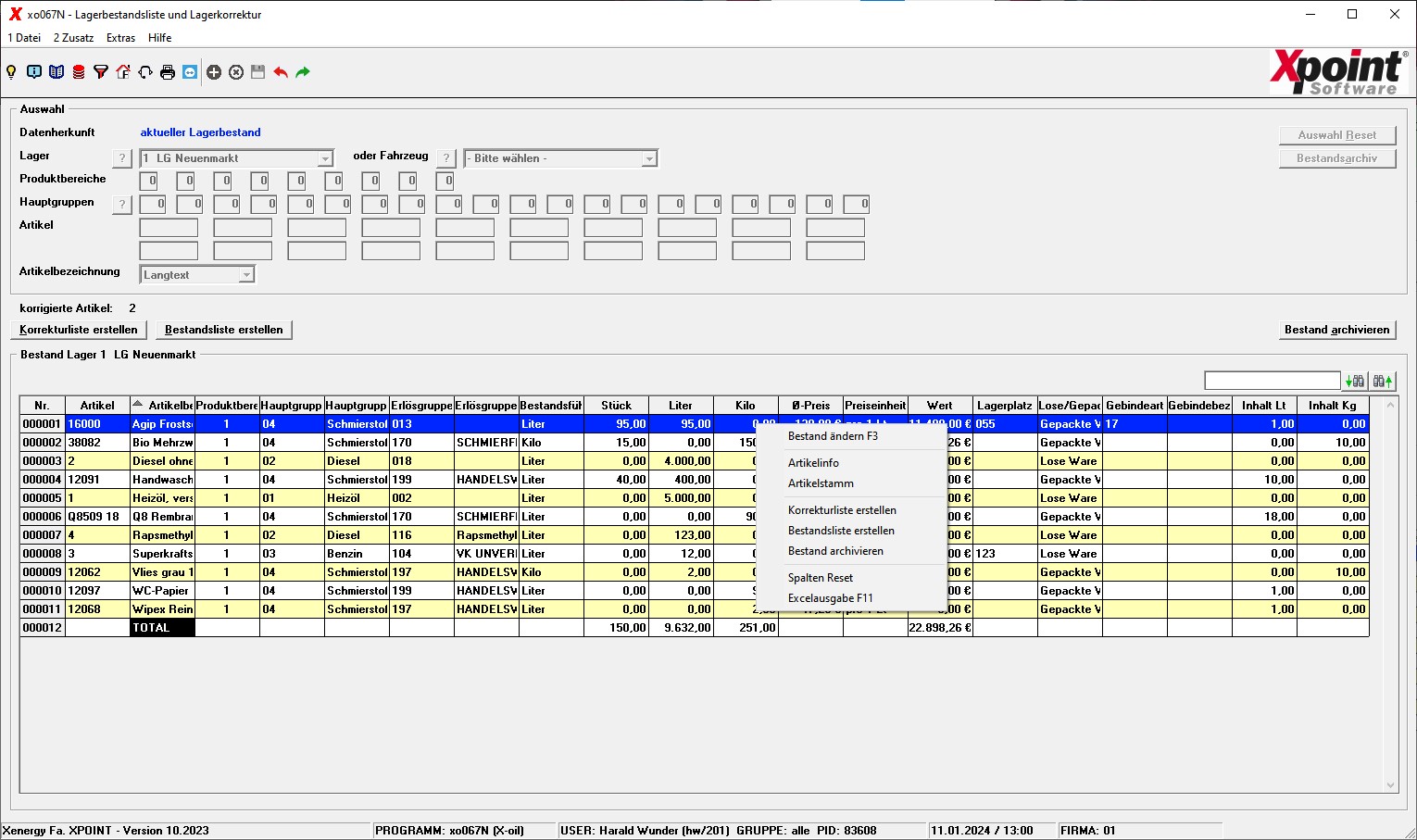Click the funnel filter icon
This screenshot has height=840, width=1417.
(x=101, y=72)
